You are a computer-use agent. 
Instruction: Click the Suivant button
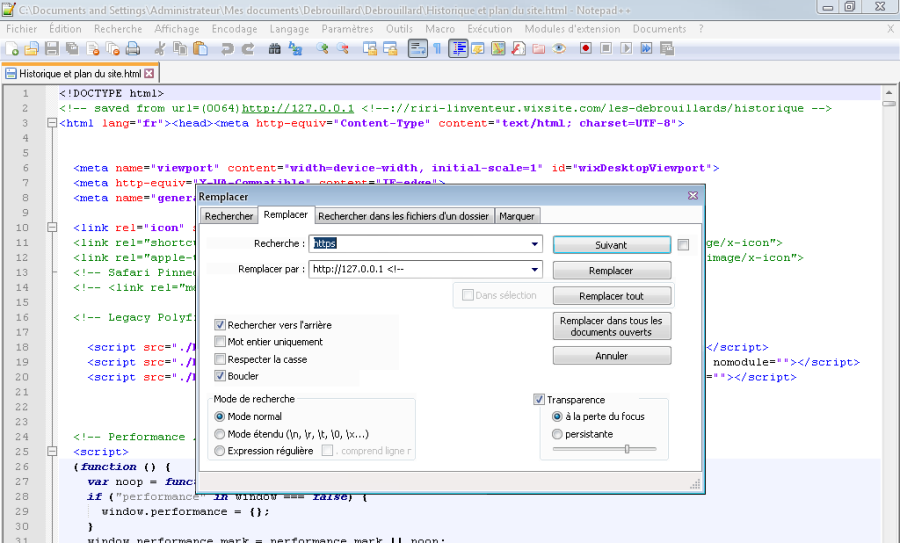click(611, 245)
